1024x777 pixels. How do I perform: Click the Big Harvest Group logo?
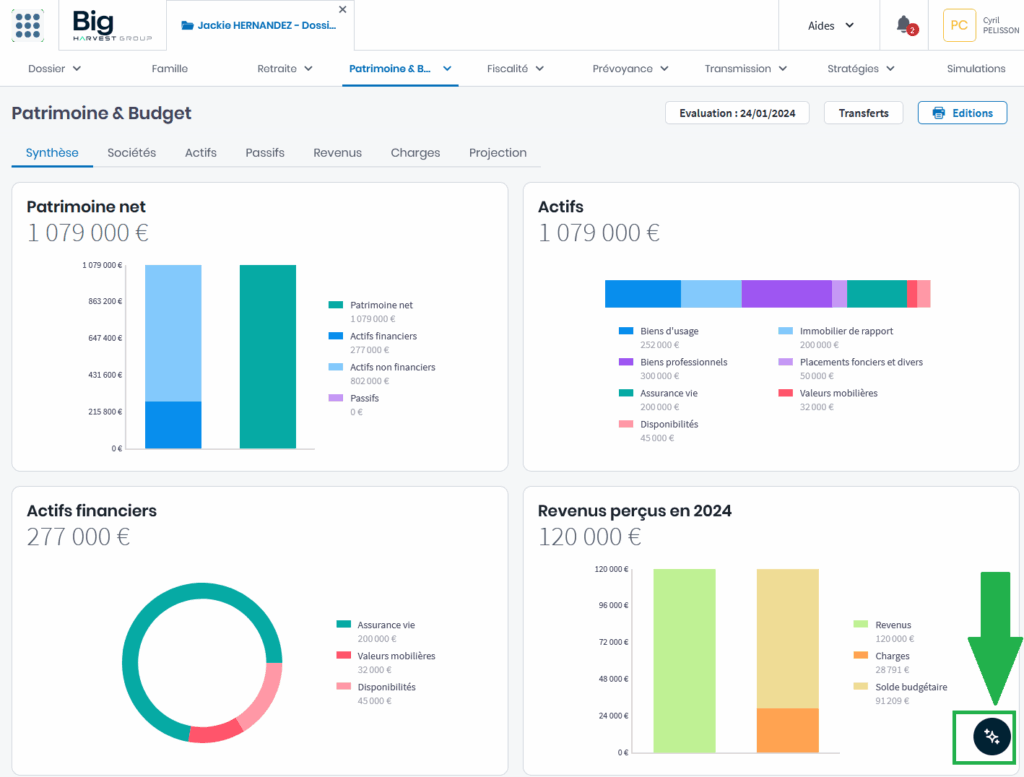pos(107,25)
